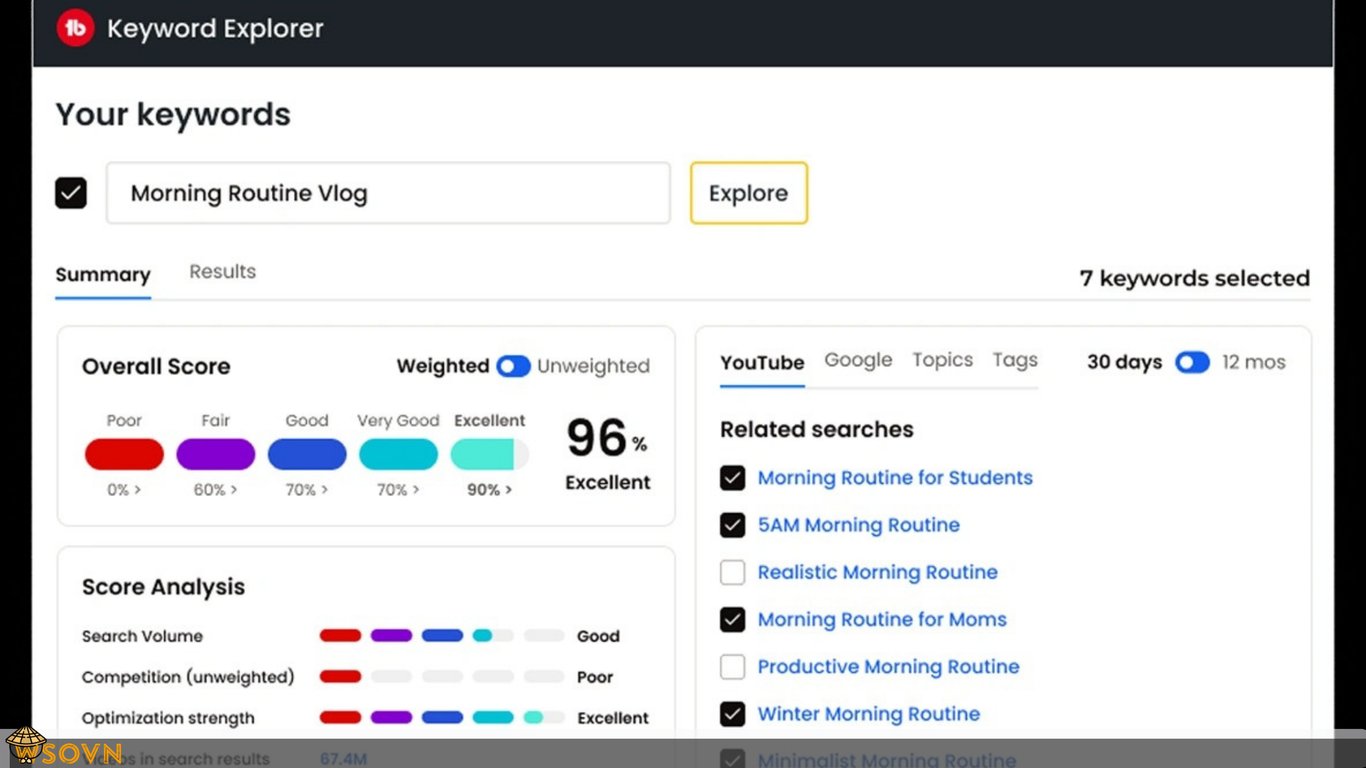Check the Productive Morning Routine checkbox

click(733, 667)
